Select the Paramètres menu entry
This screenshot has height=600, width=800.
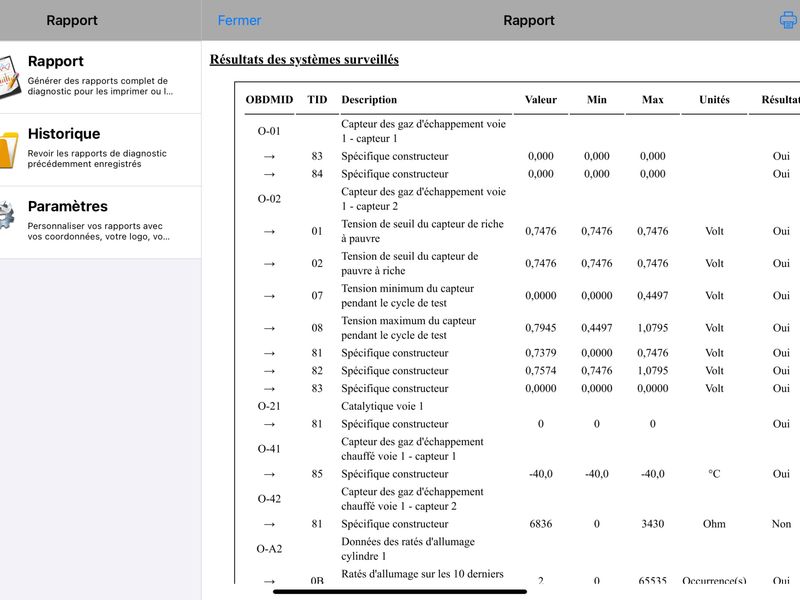[x=101, y=222]
